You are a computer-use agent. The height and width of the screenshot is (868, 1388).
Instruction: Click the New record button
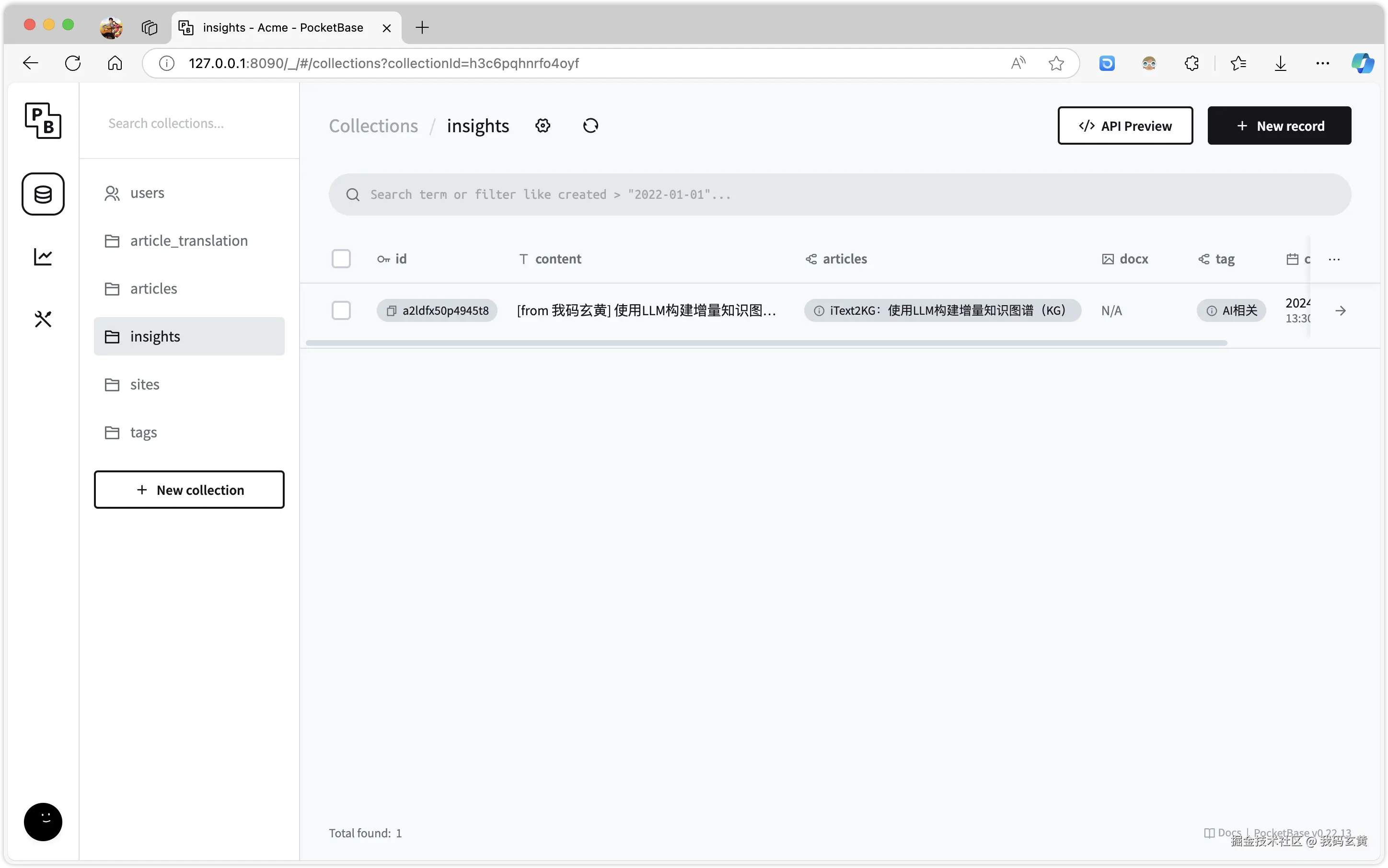1279,126
